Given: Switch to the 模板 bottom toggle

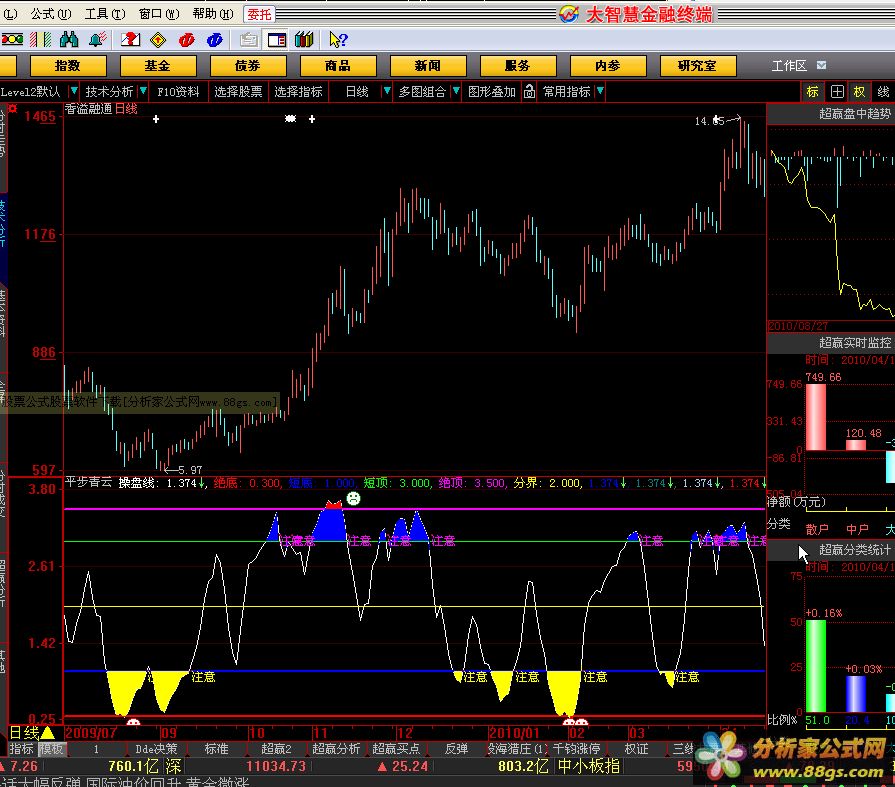Looking at the screenshot, I should pos(51,748).
